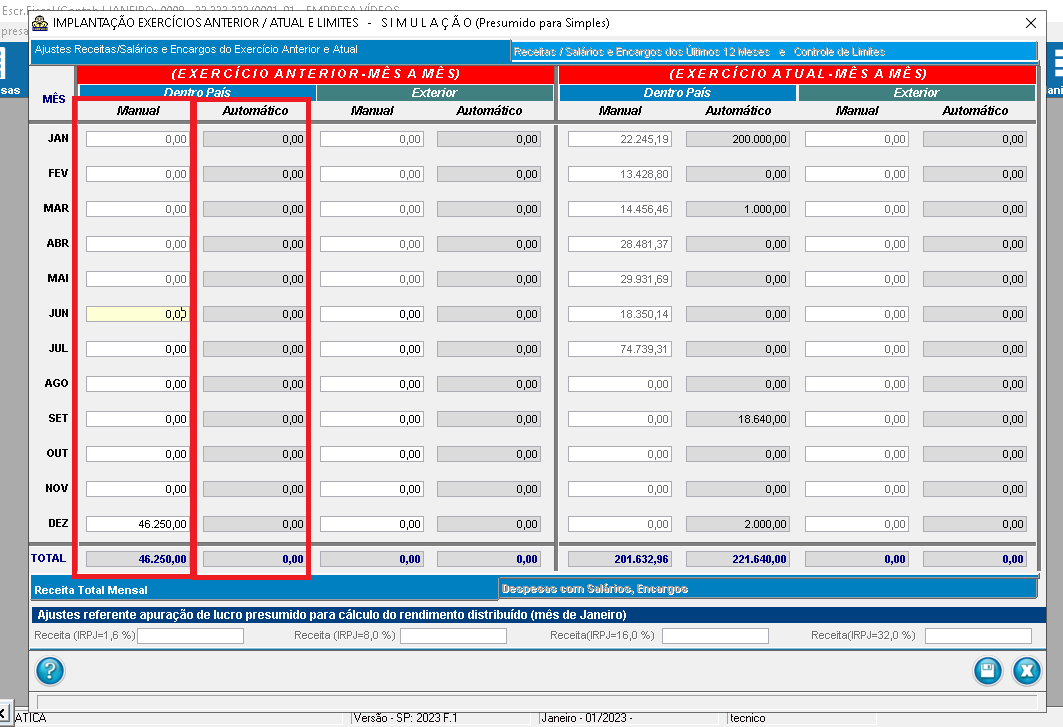Screen dimensions: 1063x727
Task: Click the save diskette icon
Action: (x=988, y=671)
